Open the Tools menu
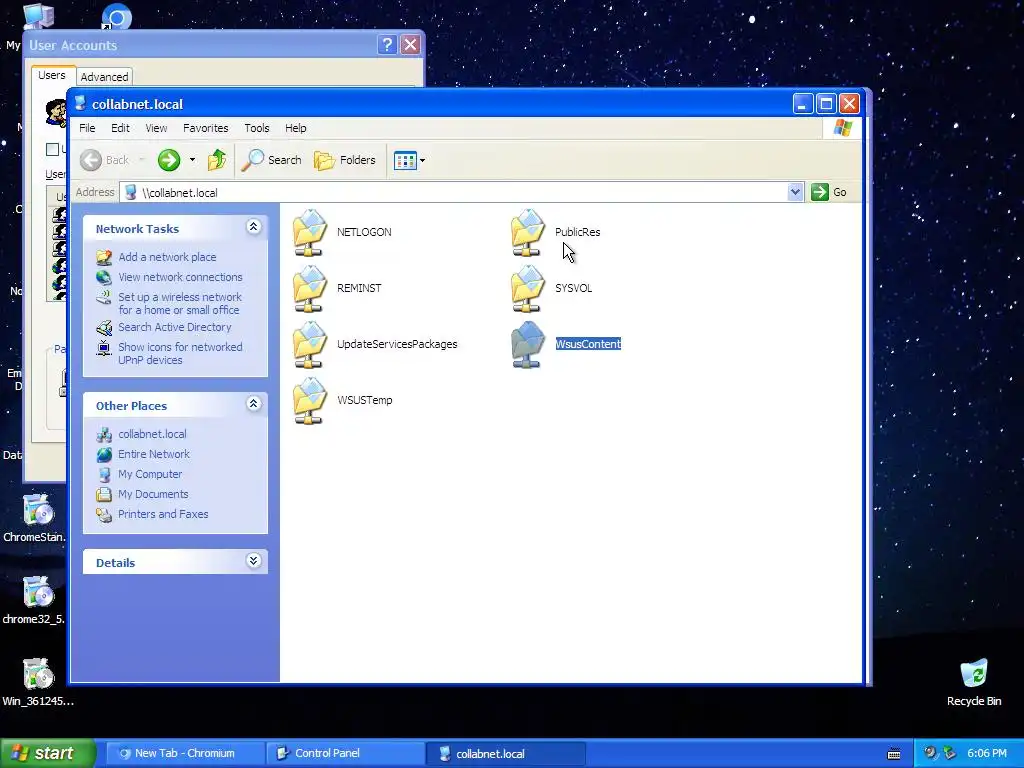 click(257, 128)
